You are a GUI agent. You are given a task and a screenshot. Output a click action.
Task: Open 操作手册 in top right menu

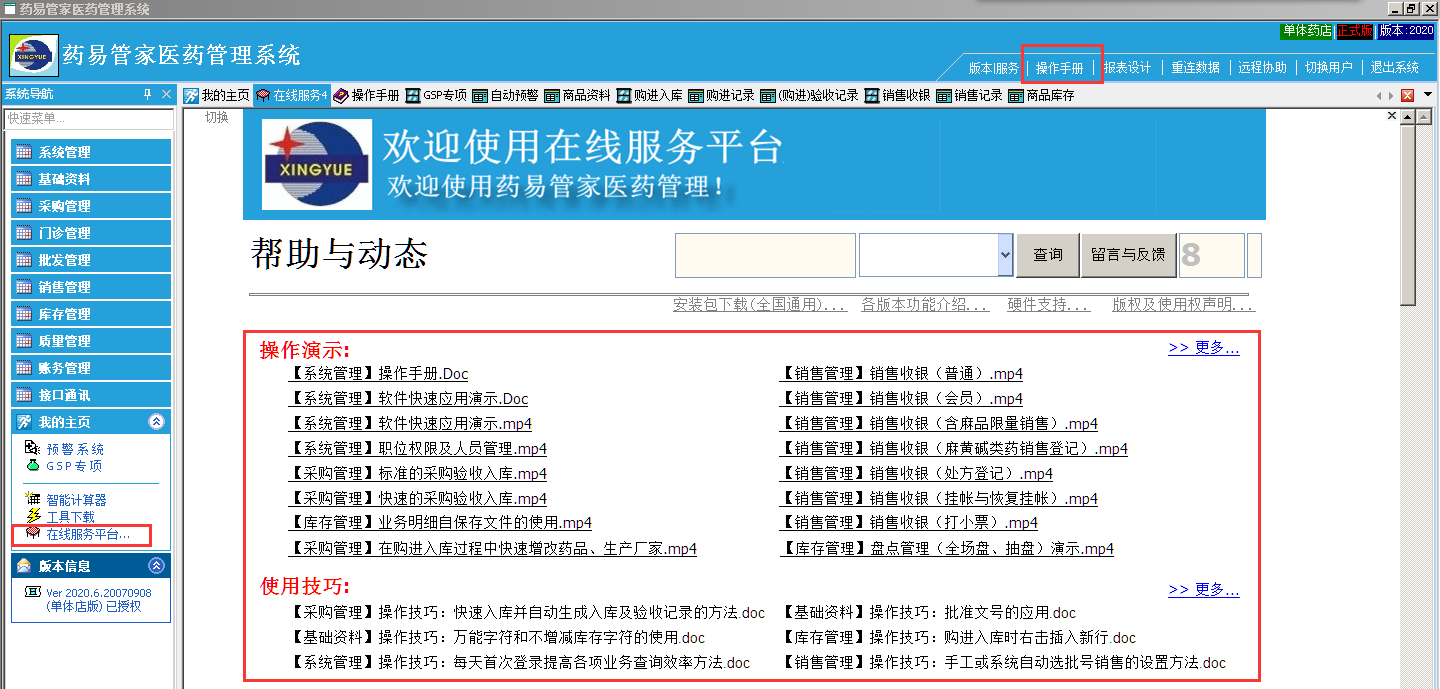(x=1060, y=68)
